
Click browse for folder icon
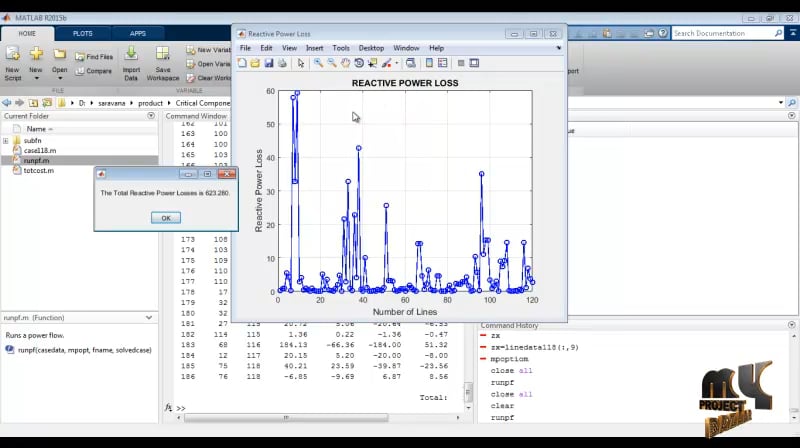click(47, 103)
